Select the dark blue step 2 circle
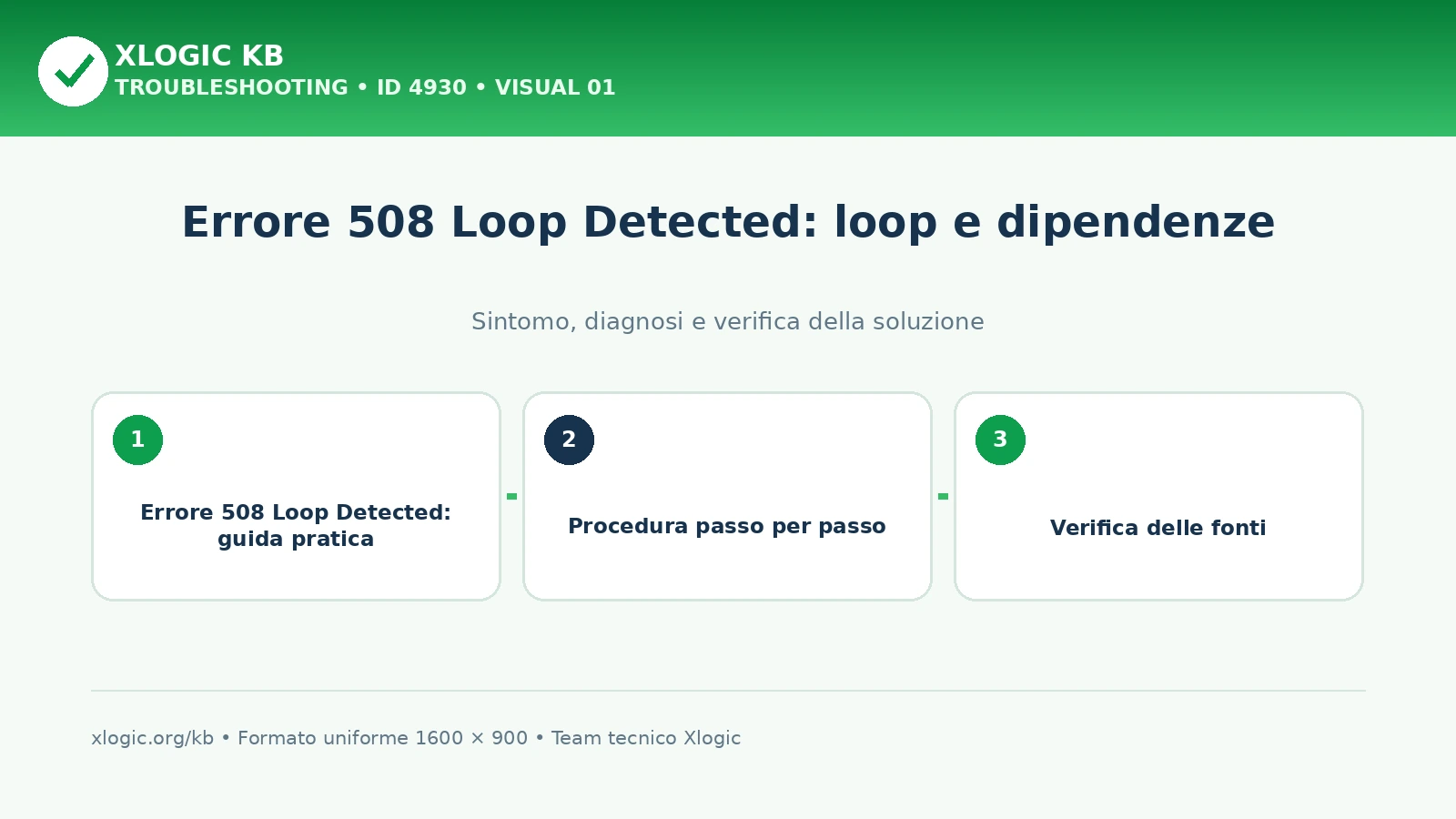1456x819 pixels. (x=569, y=440)
